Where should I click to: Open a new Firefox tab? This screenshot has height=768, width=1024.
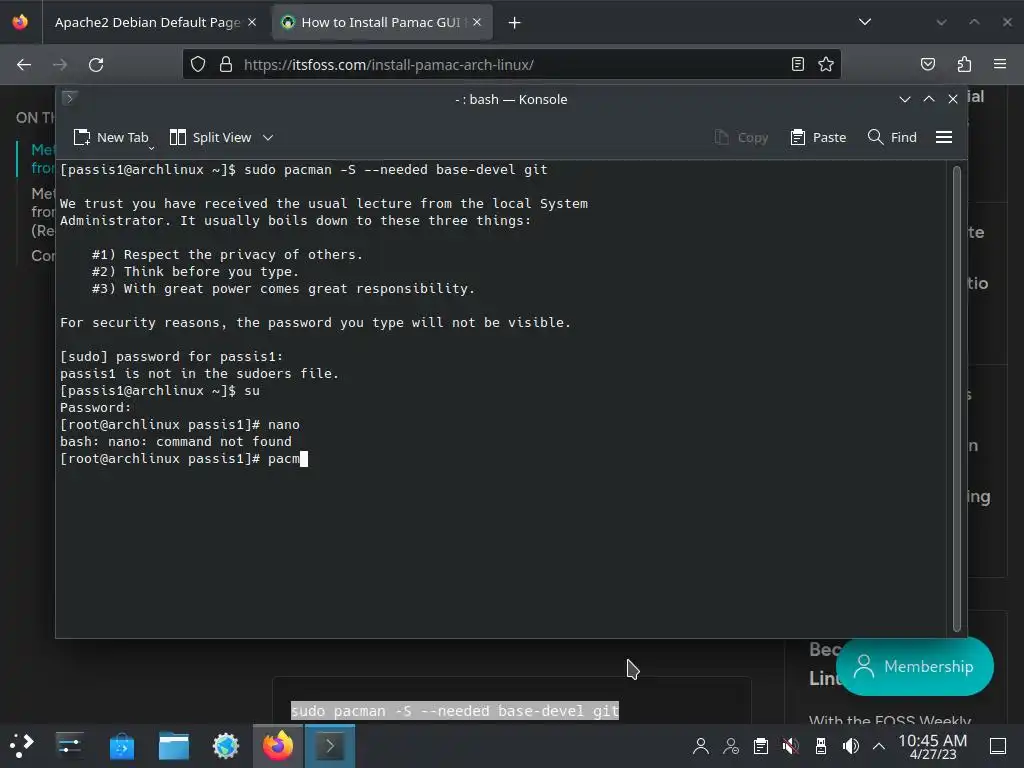click(x=515, y=23)
